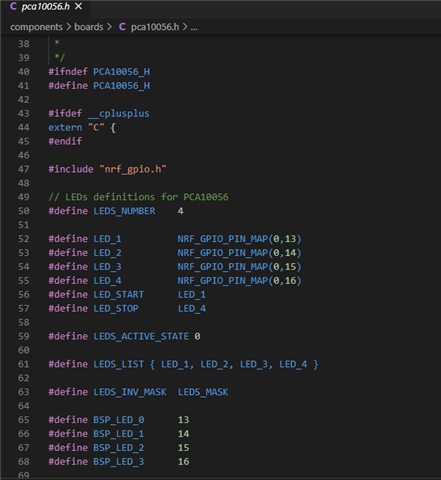Click the C file icon in breadcrumb
Image resolution: width=441 pixels, height=480 pixels.
122,27
